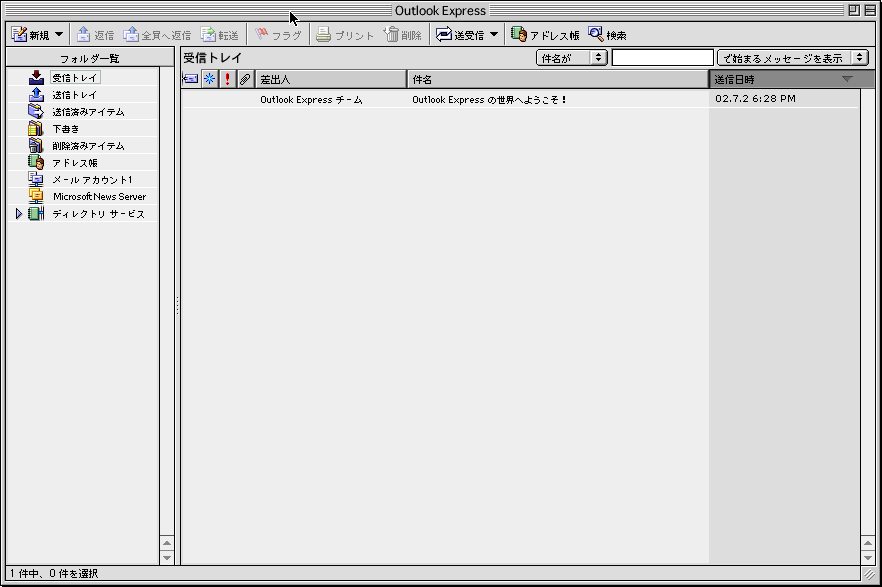The image size is (882, 587).
Task: Click the window resize grip corner
Action: click(868, 574)
